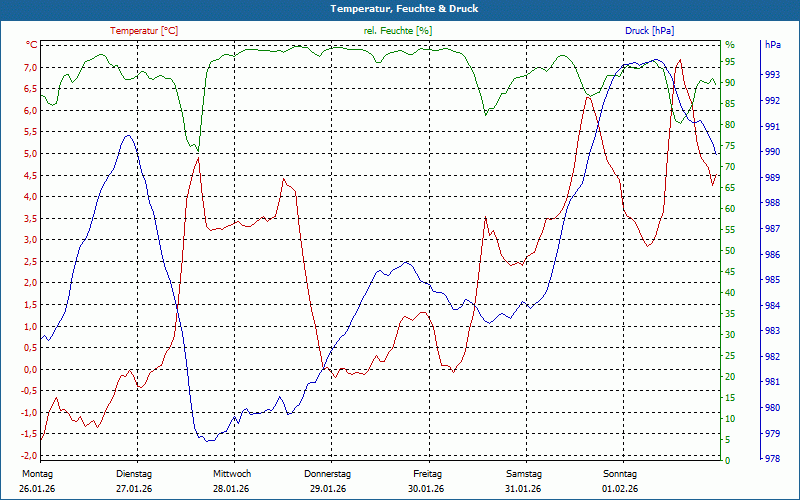Click the '50' humidity axis tick
Image resolution: width=800 pixels, height=500 pixels.
click(731, 251)
